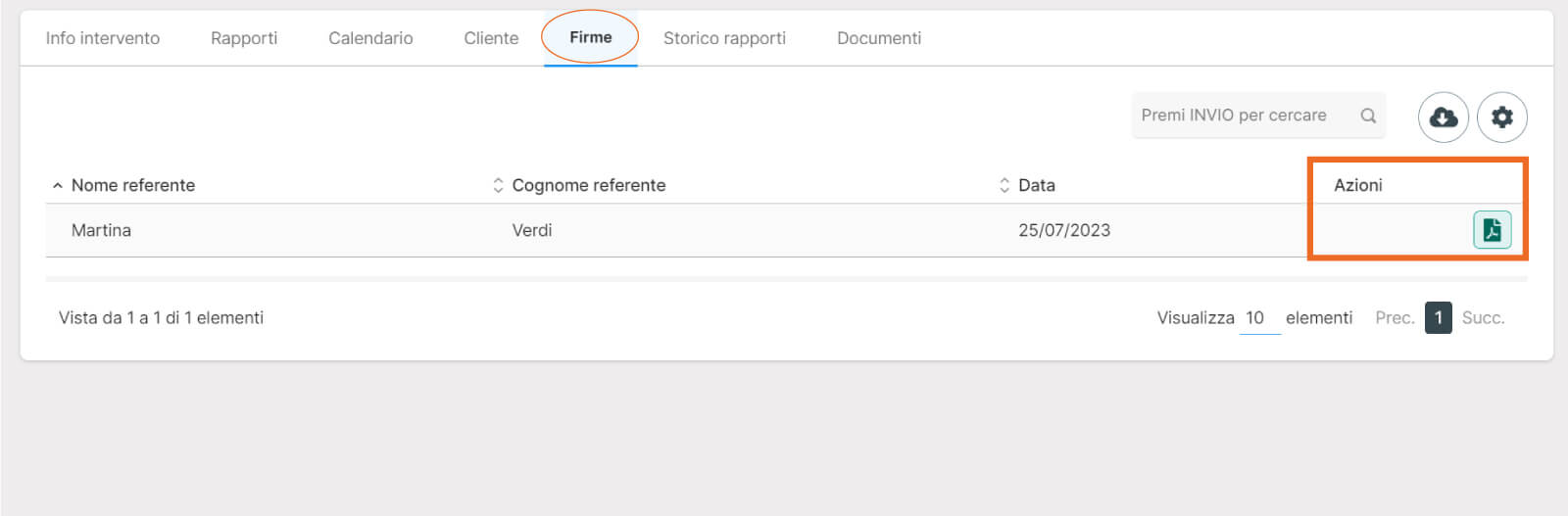Viewport: 1568px width, 516px height.
Task: Select the Firme tab
Action: click(590, 37)
